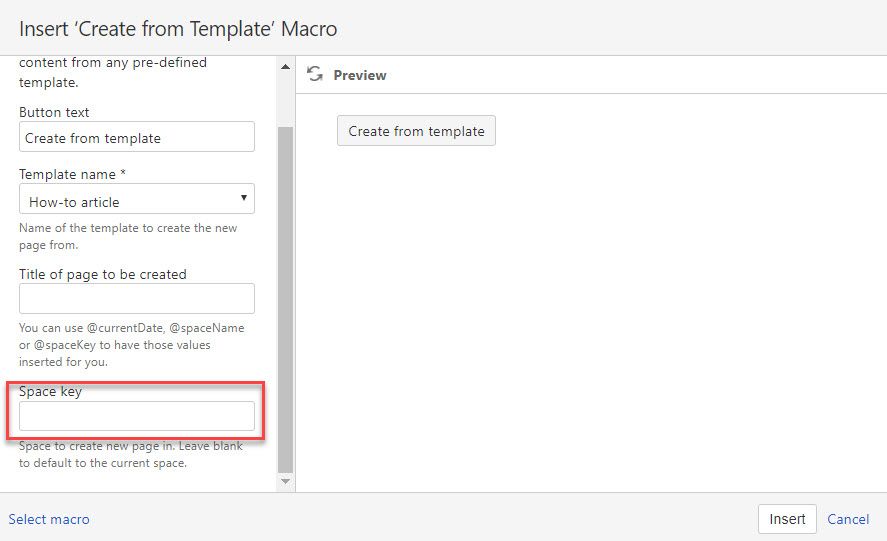
Task: Click the 'Button text' label
Action: (x=54, y=112)
